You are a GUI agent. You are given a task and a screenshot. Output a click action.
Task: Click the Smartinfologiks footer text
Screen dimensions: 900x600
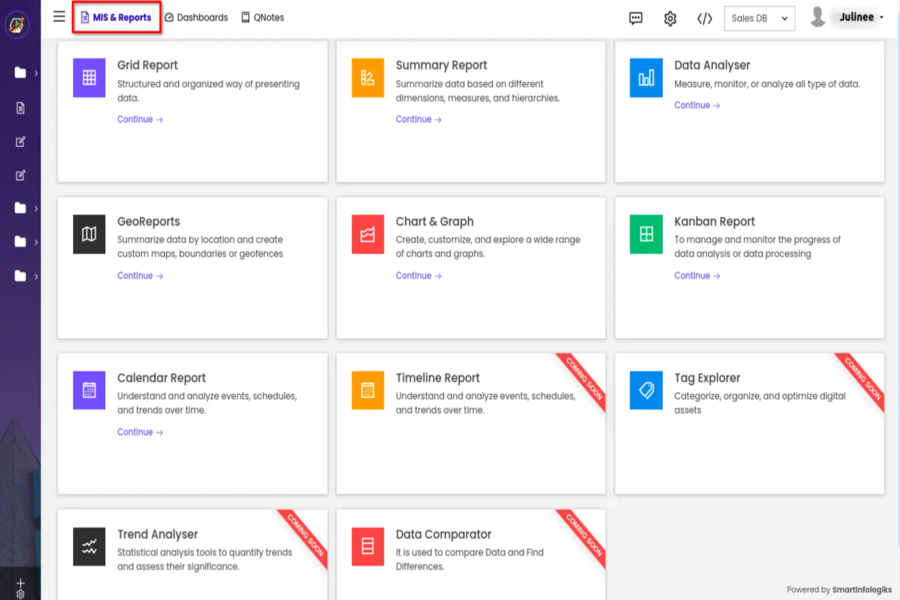[x=862, y=590]
